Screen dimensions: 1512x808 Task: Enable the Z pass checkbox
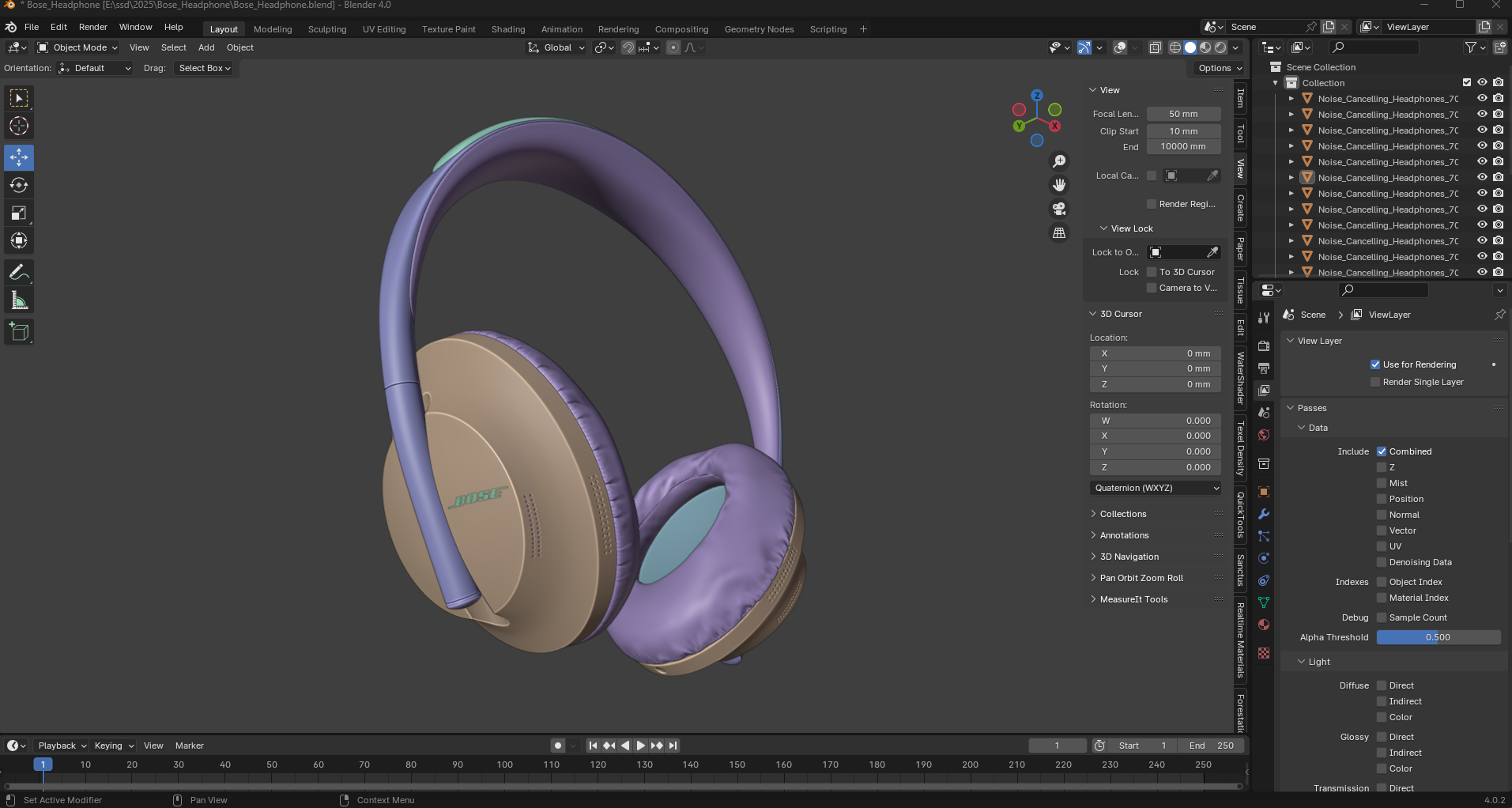(1382, 467)
